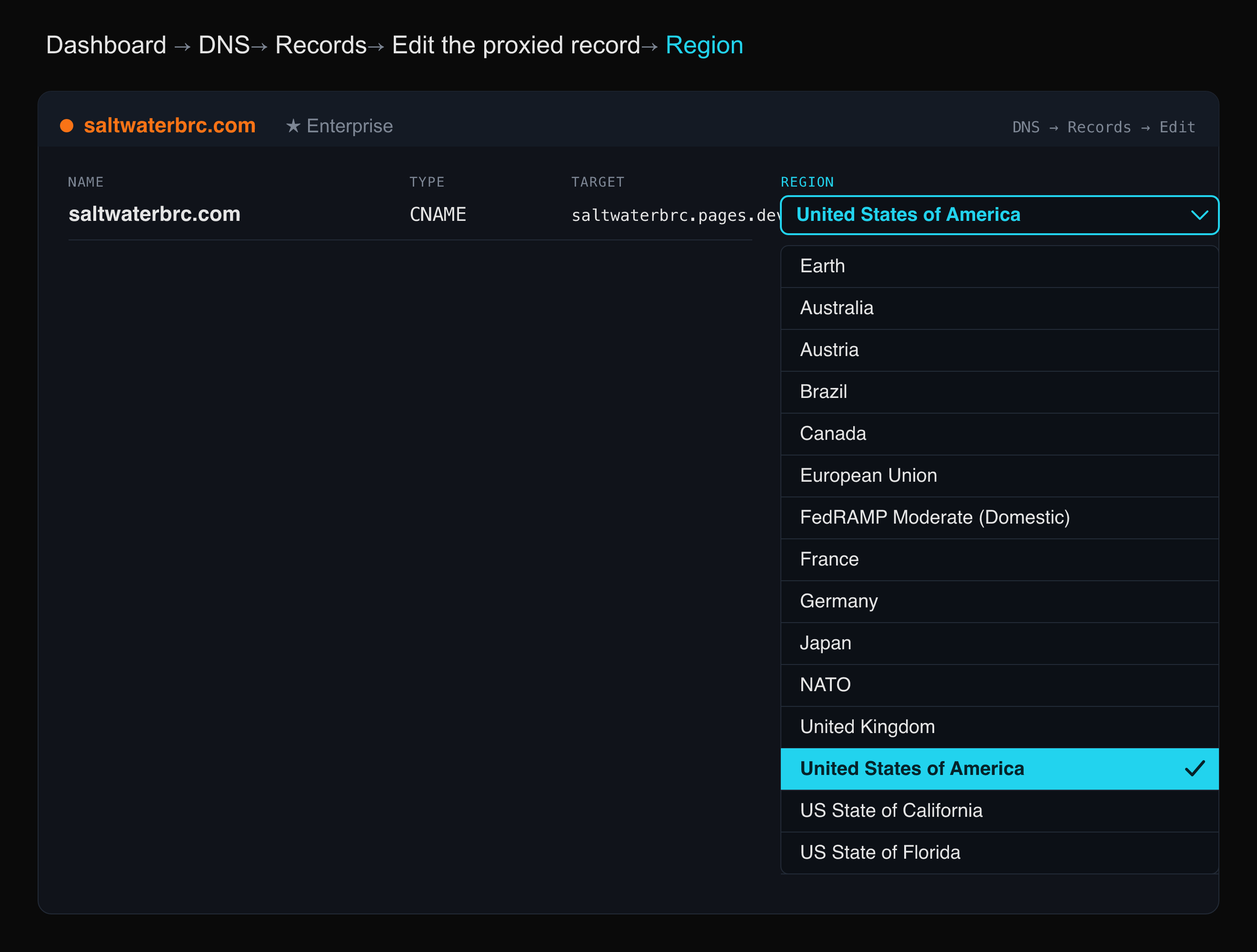Select Austria in the region list
The image size is (1257, 952).
(999, 350)
